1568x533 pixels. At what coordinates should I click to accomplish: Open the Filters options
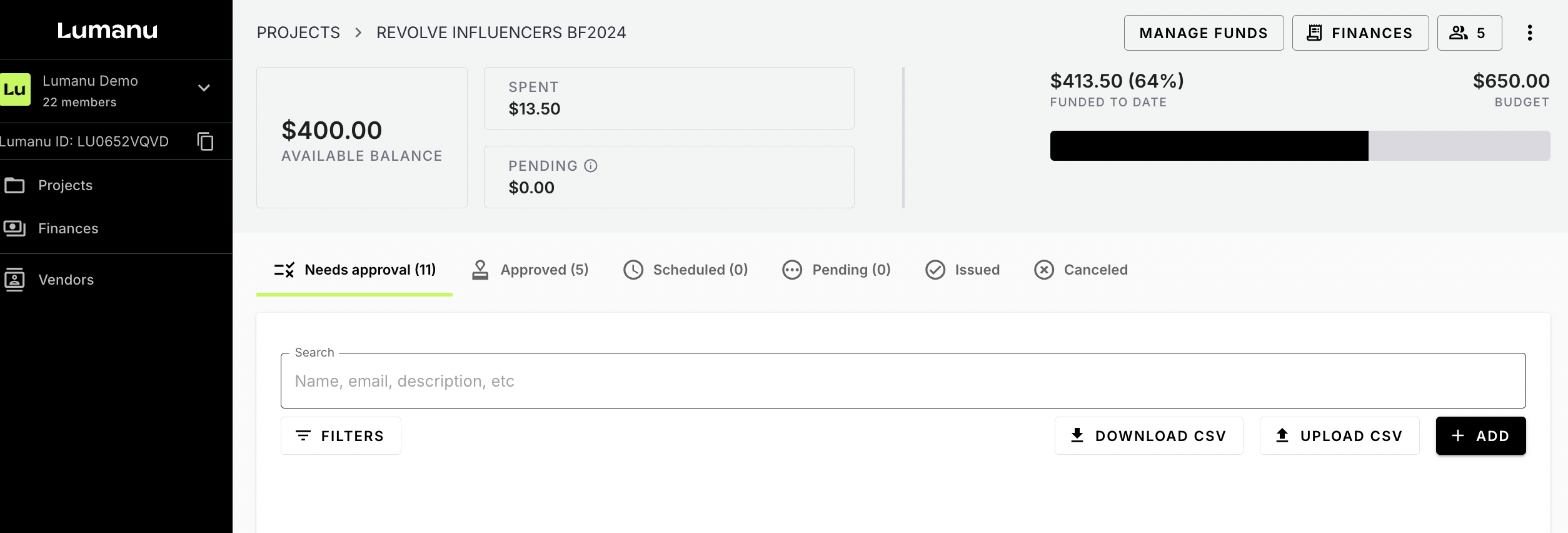[x=341, y=436]
